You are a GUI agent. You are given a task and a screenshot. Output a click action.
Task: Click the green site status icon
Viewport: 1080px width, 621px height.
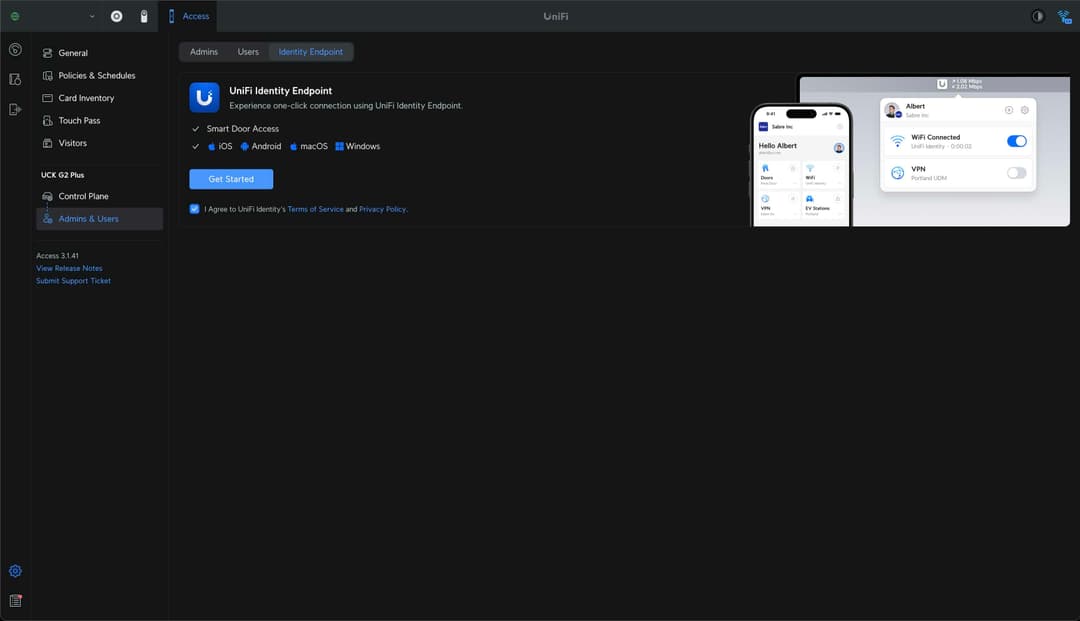[x=15, y=16]
